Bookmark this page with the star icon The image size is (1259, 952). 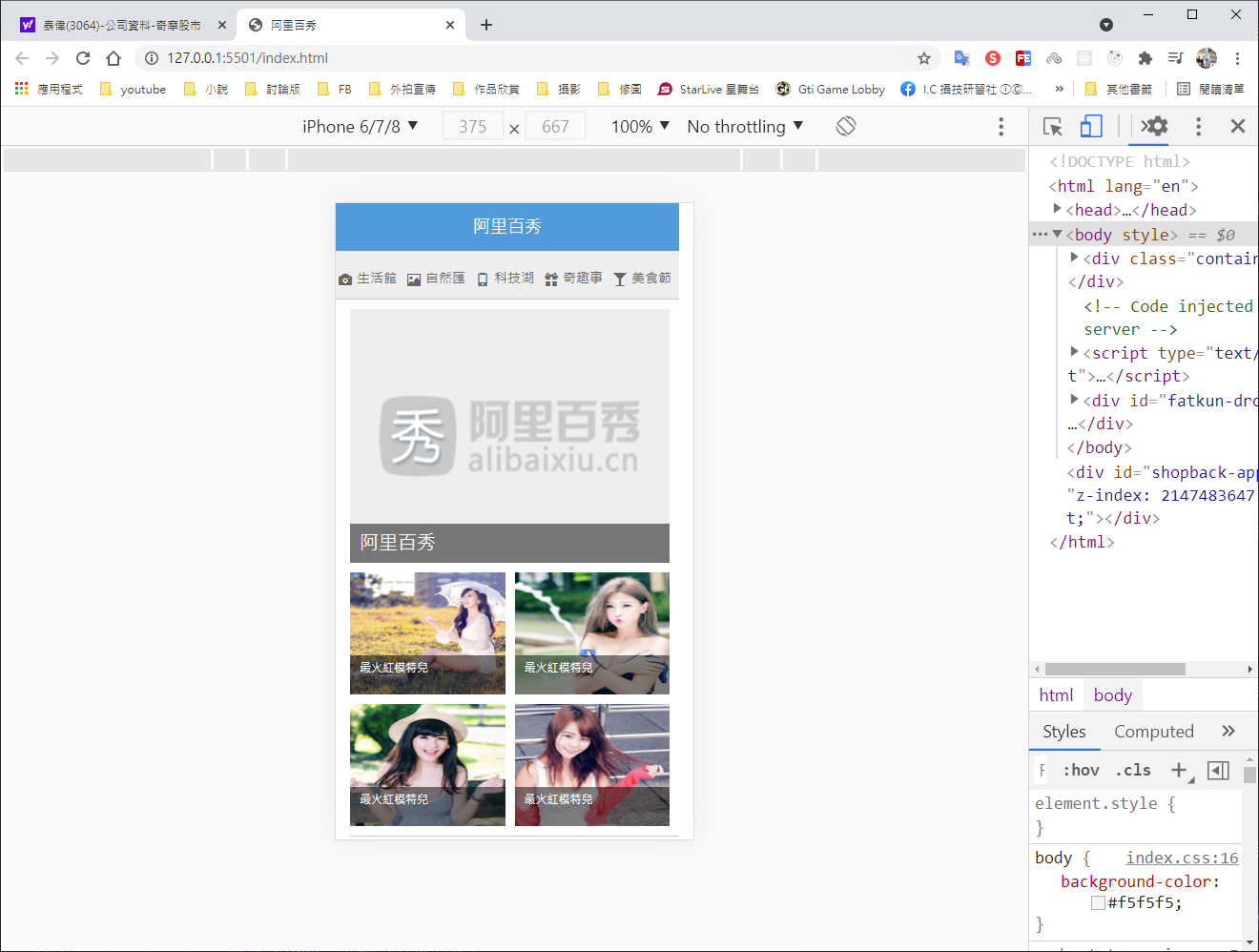click(x=924, y=58)
